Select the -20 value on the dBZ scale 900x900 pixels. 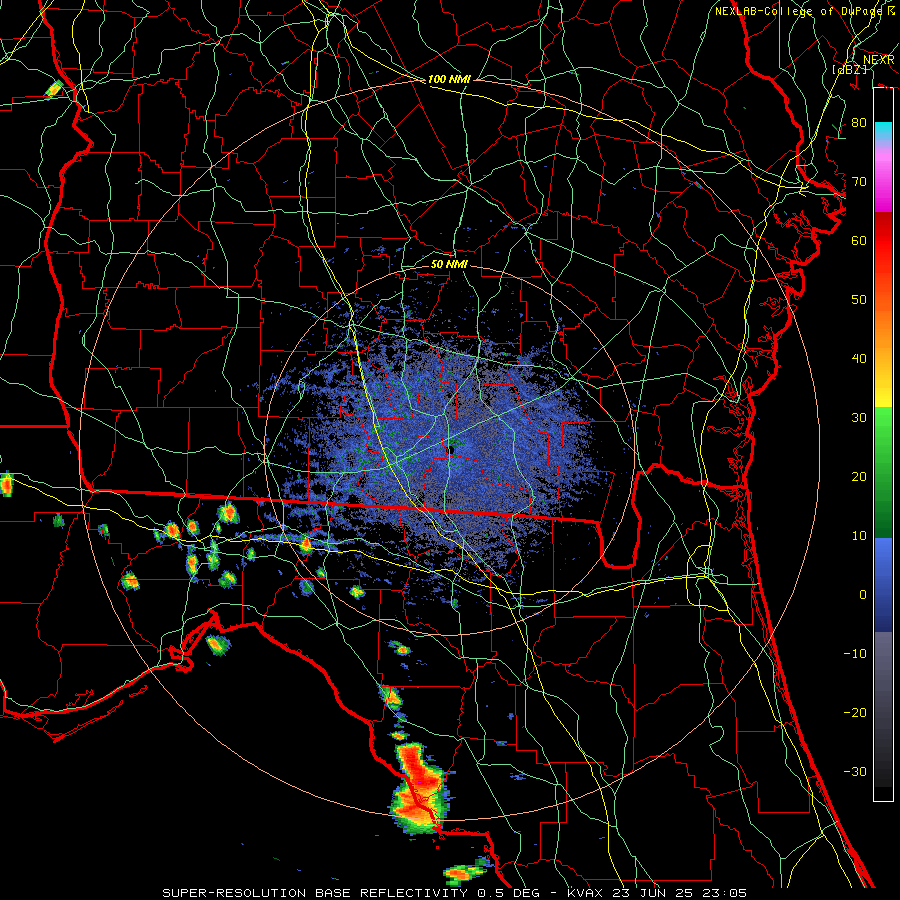[x=855, y=712]
